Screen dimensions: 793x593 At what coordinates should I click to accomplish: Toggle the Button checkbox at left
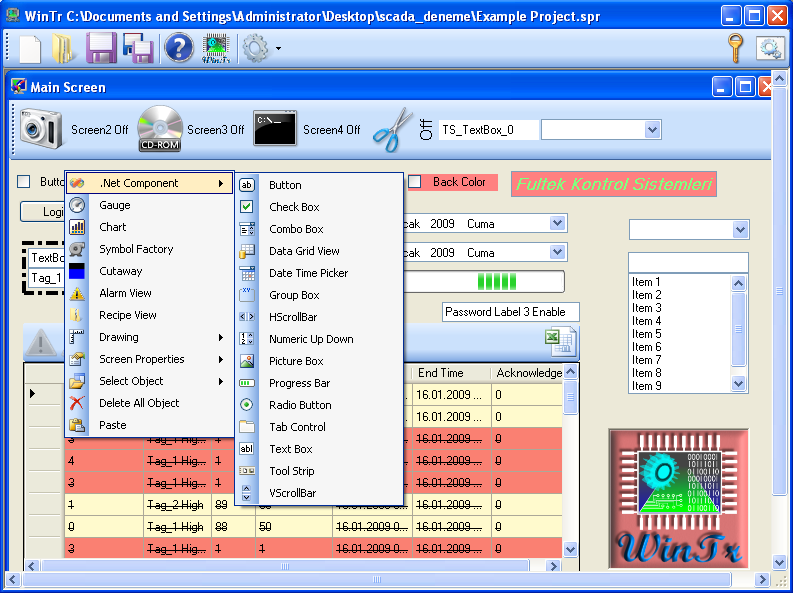(x=24, y=182)
